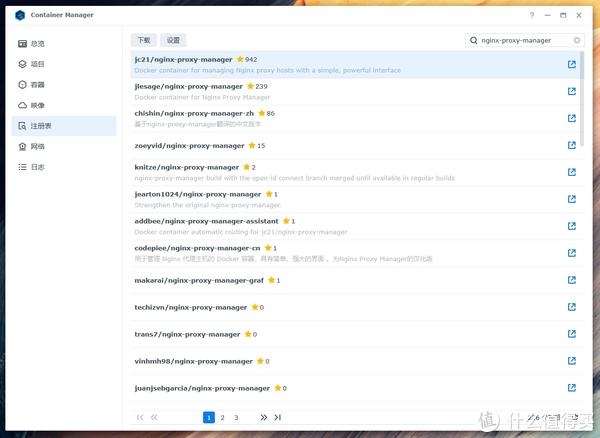Click the 下载 download button
Screen dimensions: 600x438
click(x=144, y=40)
